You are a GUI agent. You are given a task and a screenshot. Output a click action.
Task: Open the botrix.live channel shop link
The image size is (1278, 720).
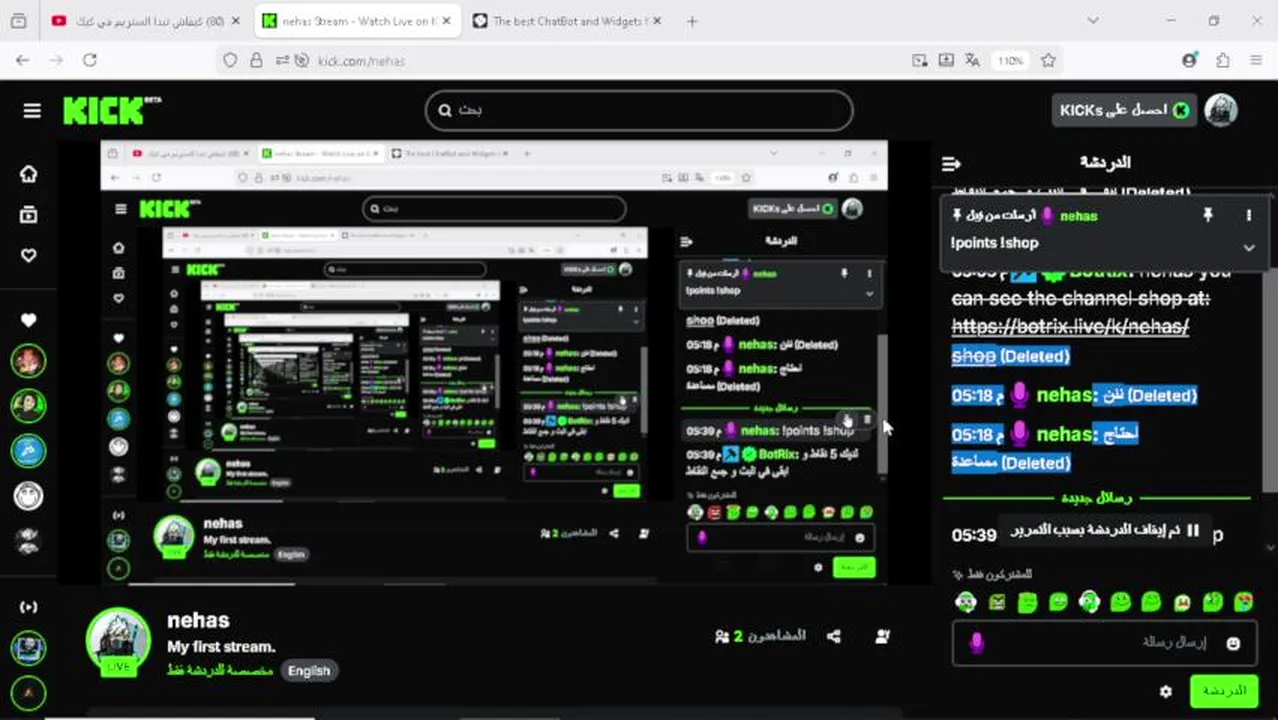pos(1070,327)
